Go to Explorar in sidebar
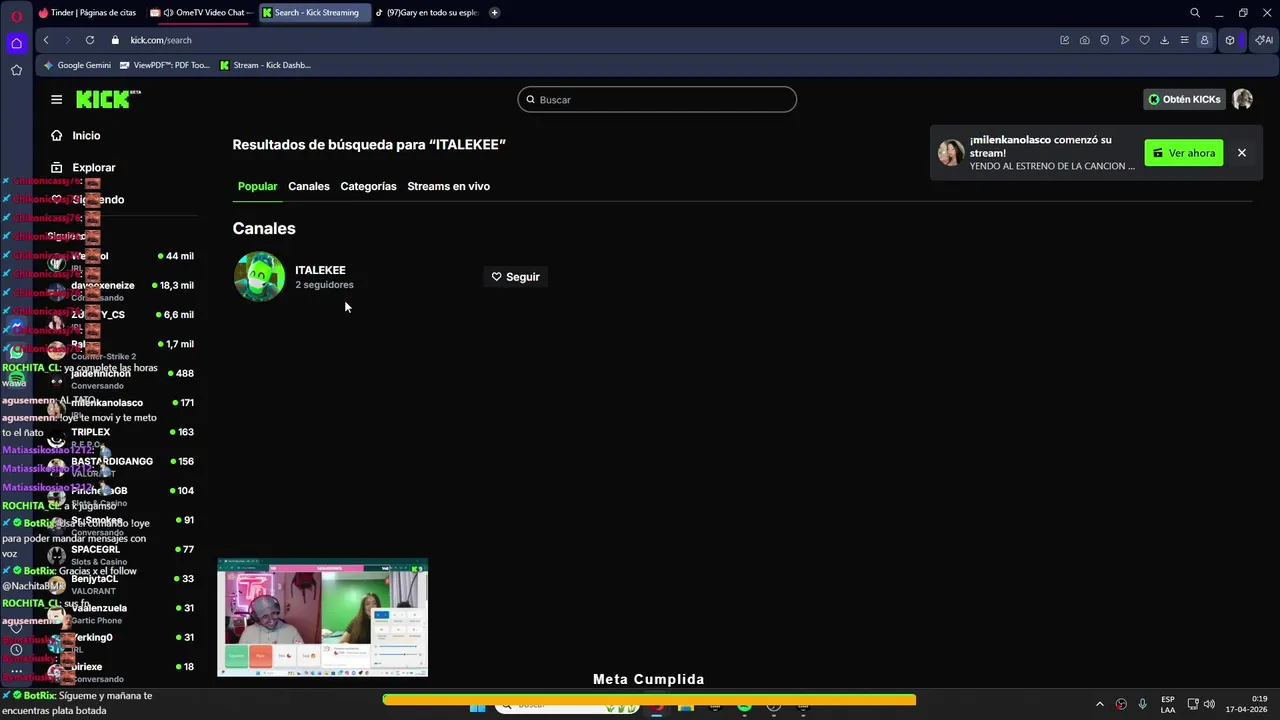The height and width of the screenshot is (720, 1280). 84,167
